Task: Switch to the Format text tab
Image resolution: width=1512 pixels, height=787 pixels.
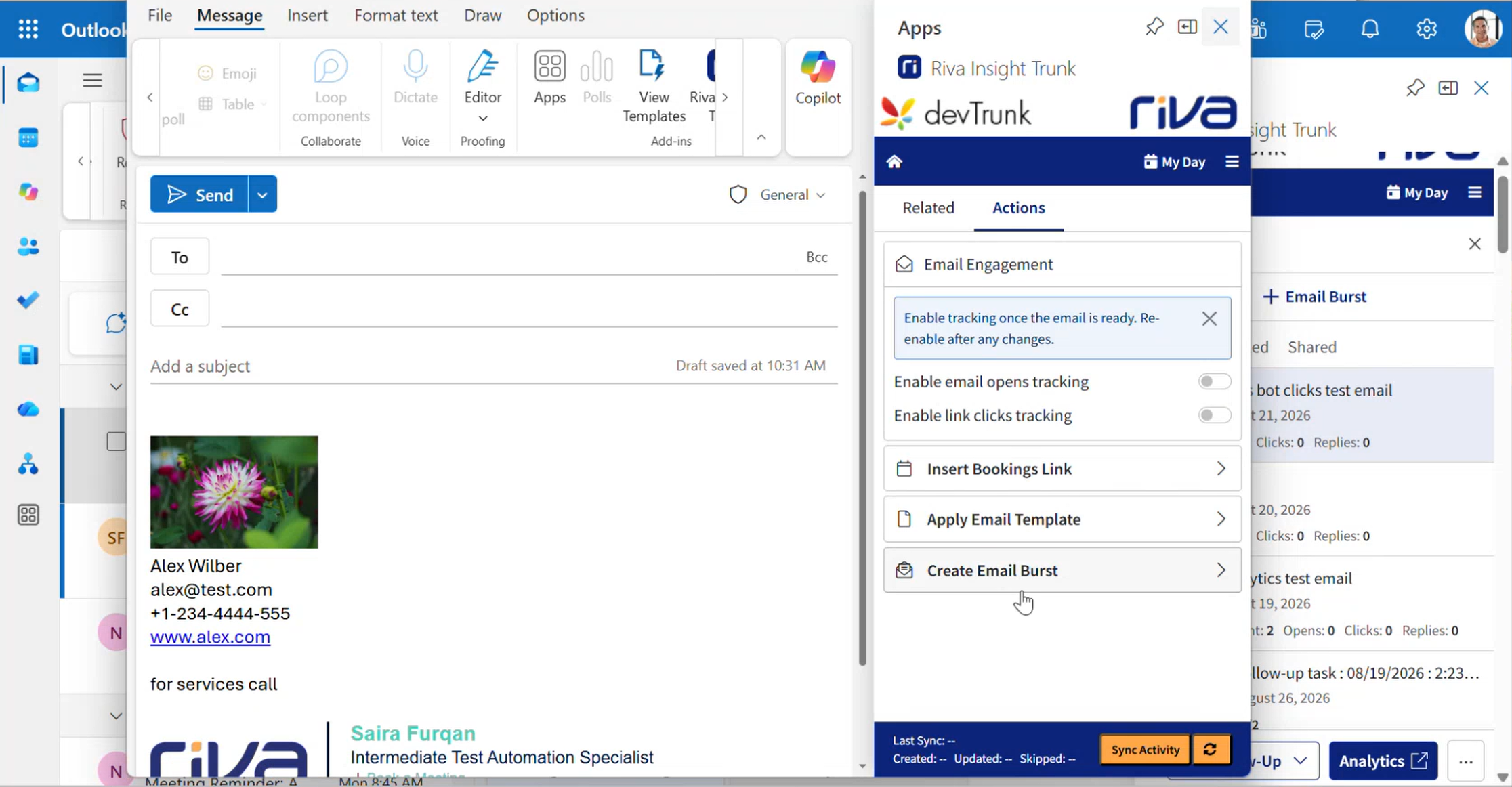Action: click(396, 15)
